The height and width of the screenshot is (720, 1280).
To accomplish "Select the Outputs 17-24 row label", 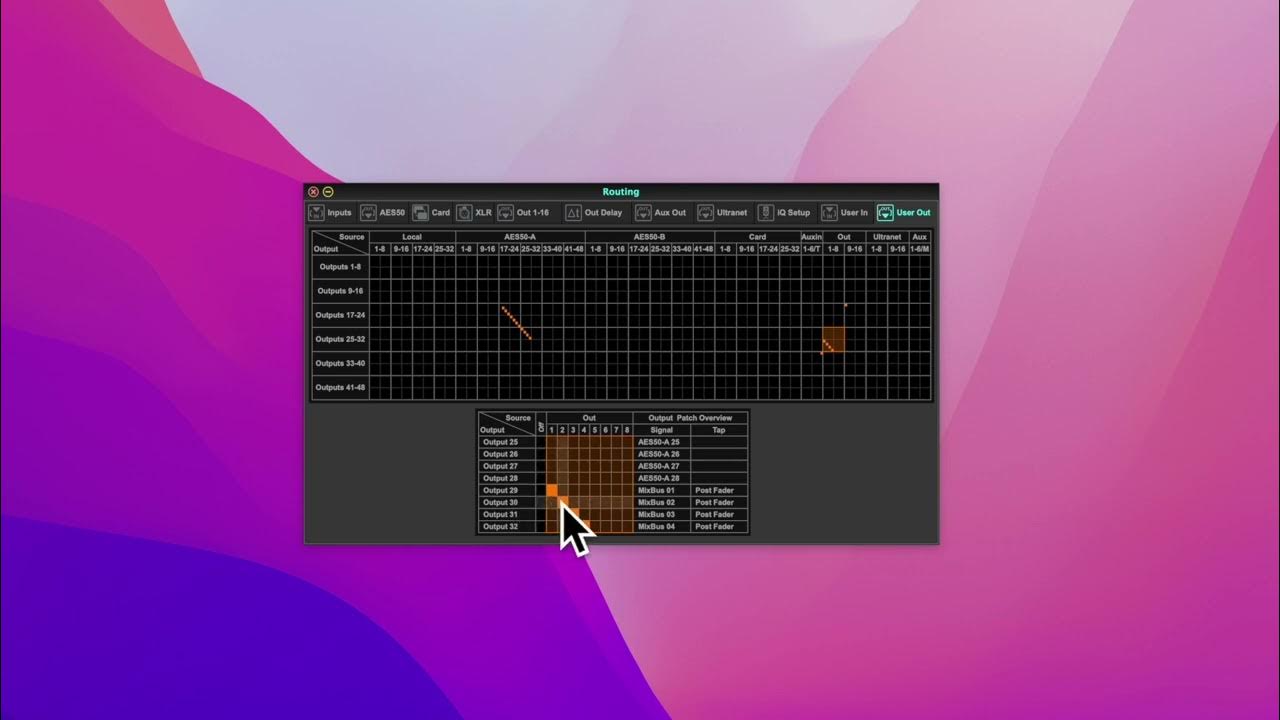I will (340, 315).
